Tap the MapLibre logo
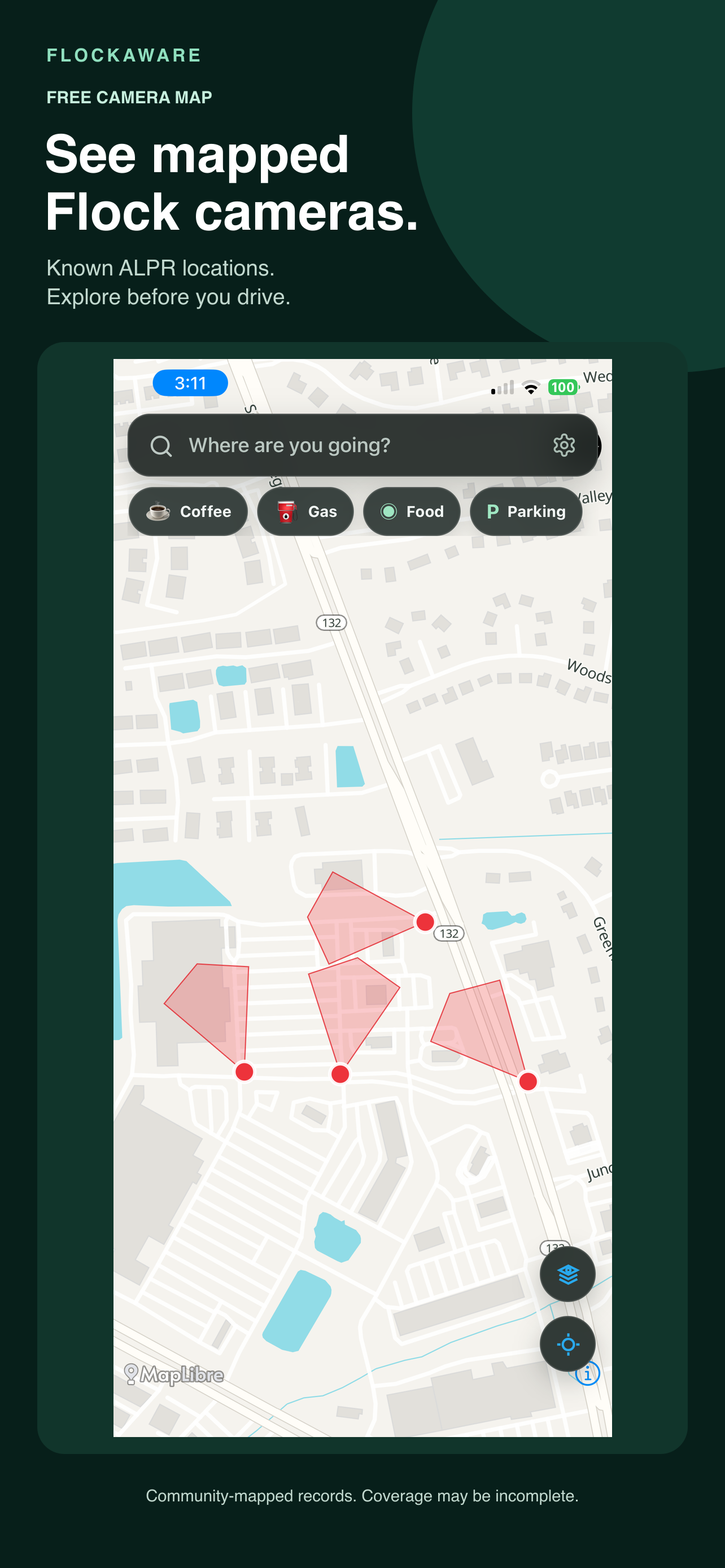725x1568 pixels. click(174, 1374)
